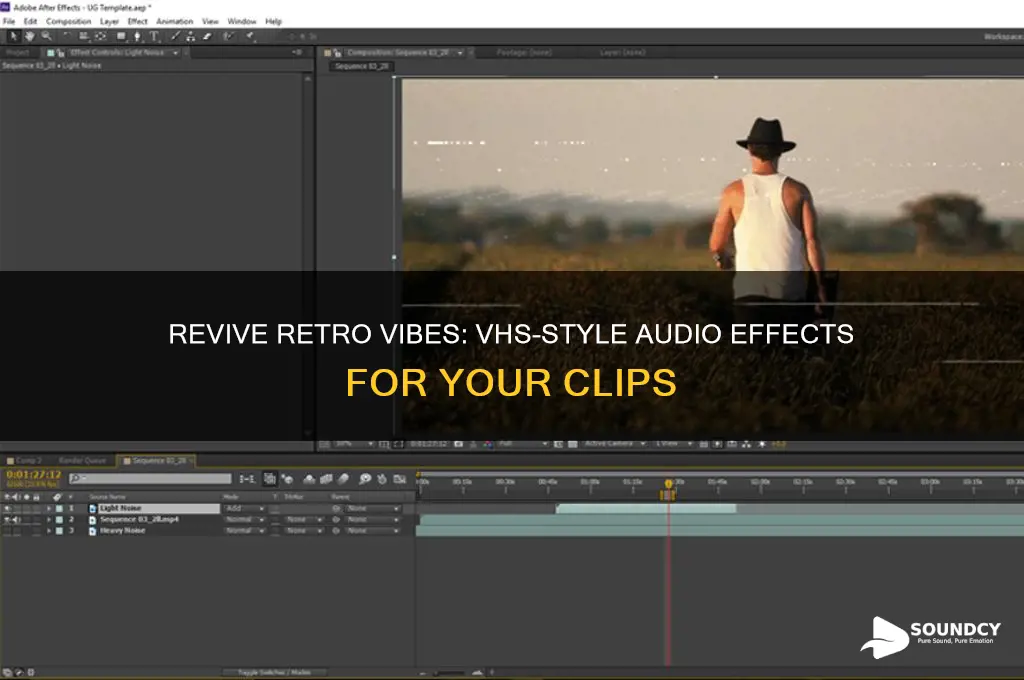Enable Frame Blending for timeline

tap(326, 479)
